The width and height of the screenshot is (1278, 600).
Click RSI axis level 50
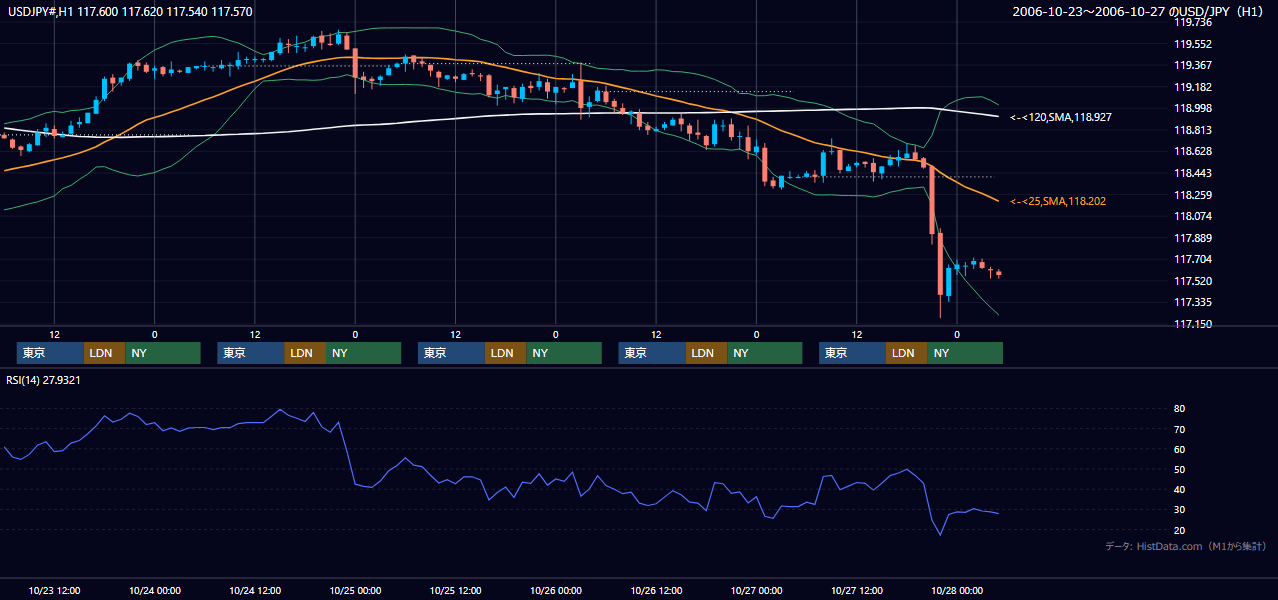tap(1179, 469)
